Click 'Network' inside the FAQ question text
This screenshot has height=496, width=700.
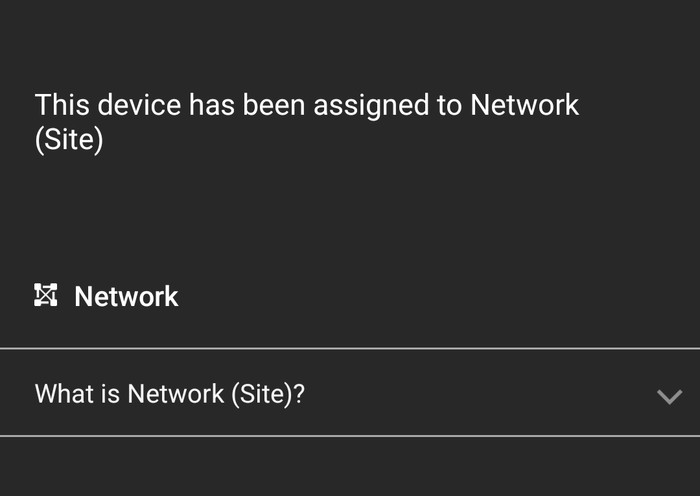[x=175, y=394]
